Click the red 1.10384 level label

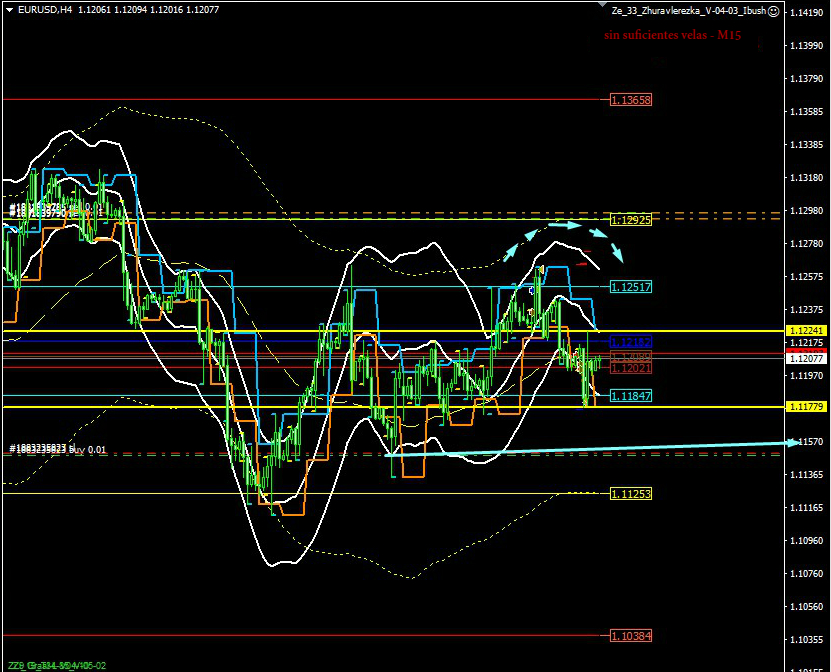coord(631,636)
